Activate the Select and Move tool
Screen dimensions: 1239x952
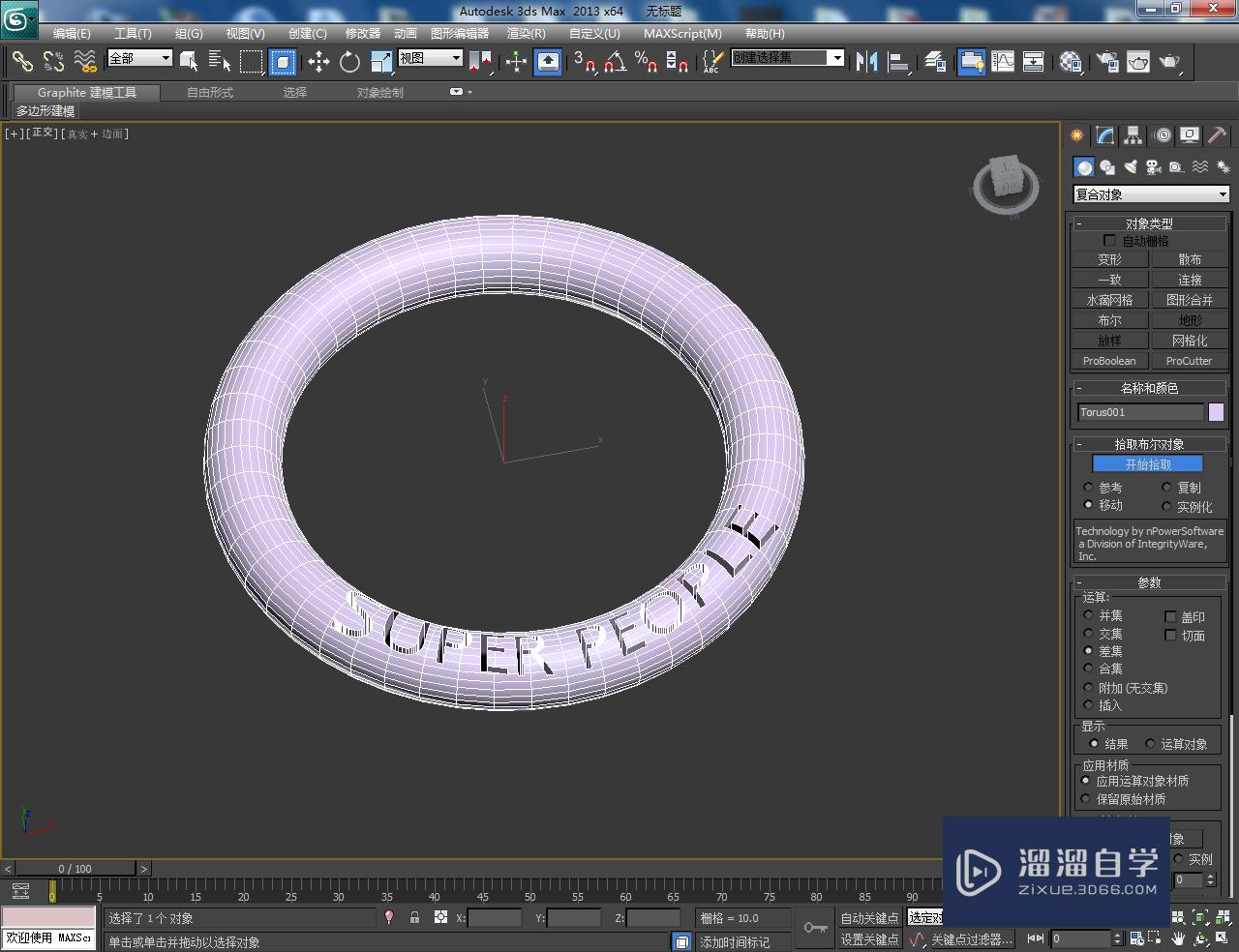point(318,62)
